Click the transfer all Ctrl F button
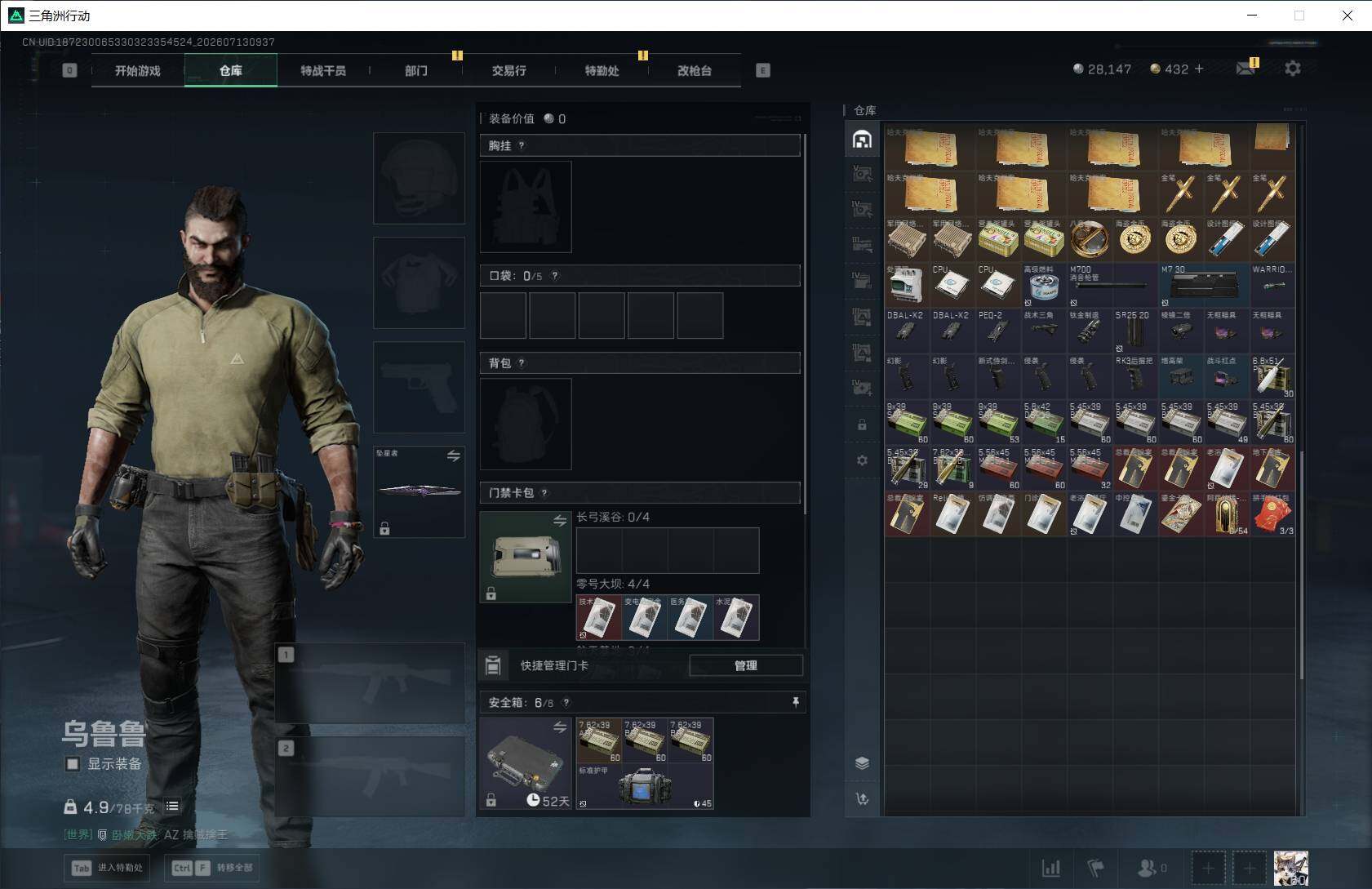Image resolution: width=1372 pixels, height=889 pixels. coord(213,868)
